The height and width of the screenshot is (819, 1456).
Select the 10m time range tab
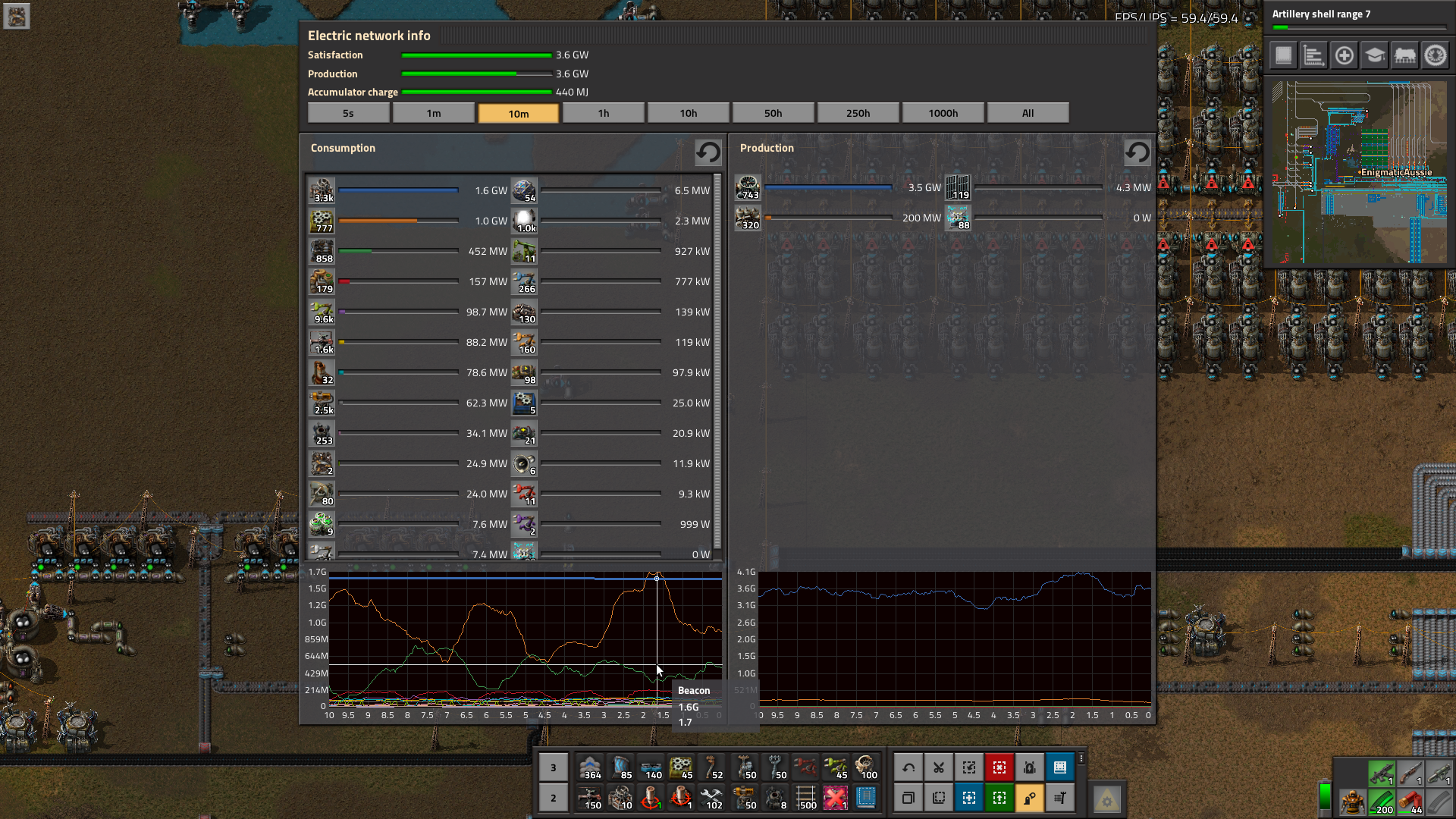pyautogui.click(x=518, y=113)
